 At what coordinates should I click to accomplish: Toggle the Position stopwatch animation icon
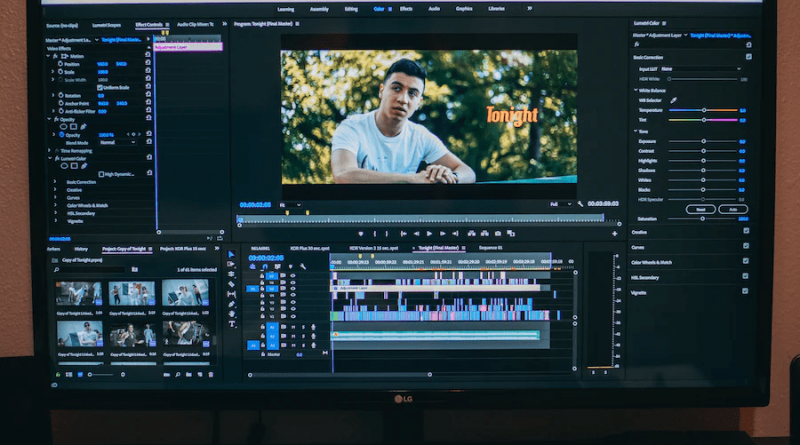[60, 64]
